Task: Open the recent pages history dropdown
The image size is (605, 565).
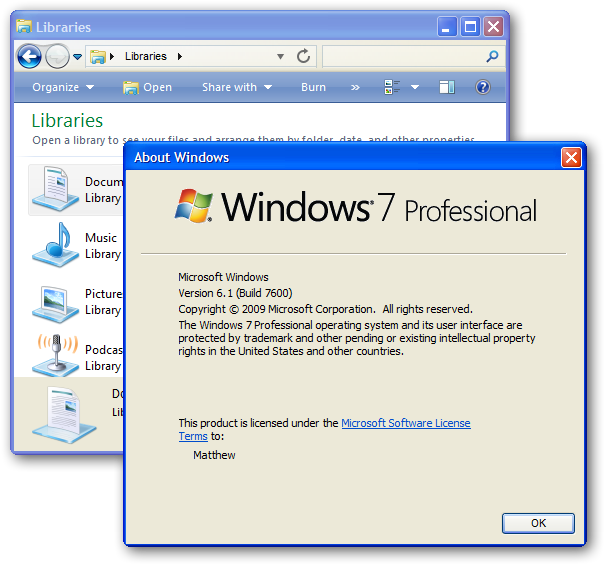Action: coord(78,57)
